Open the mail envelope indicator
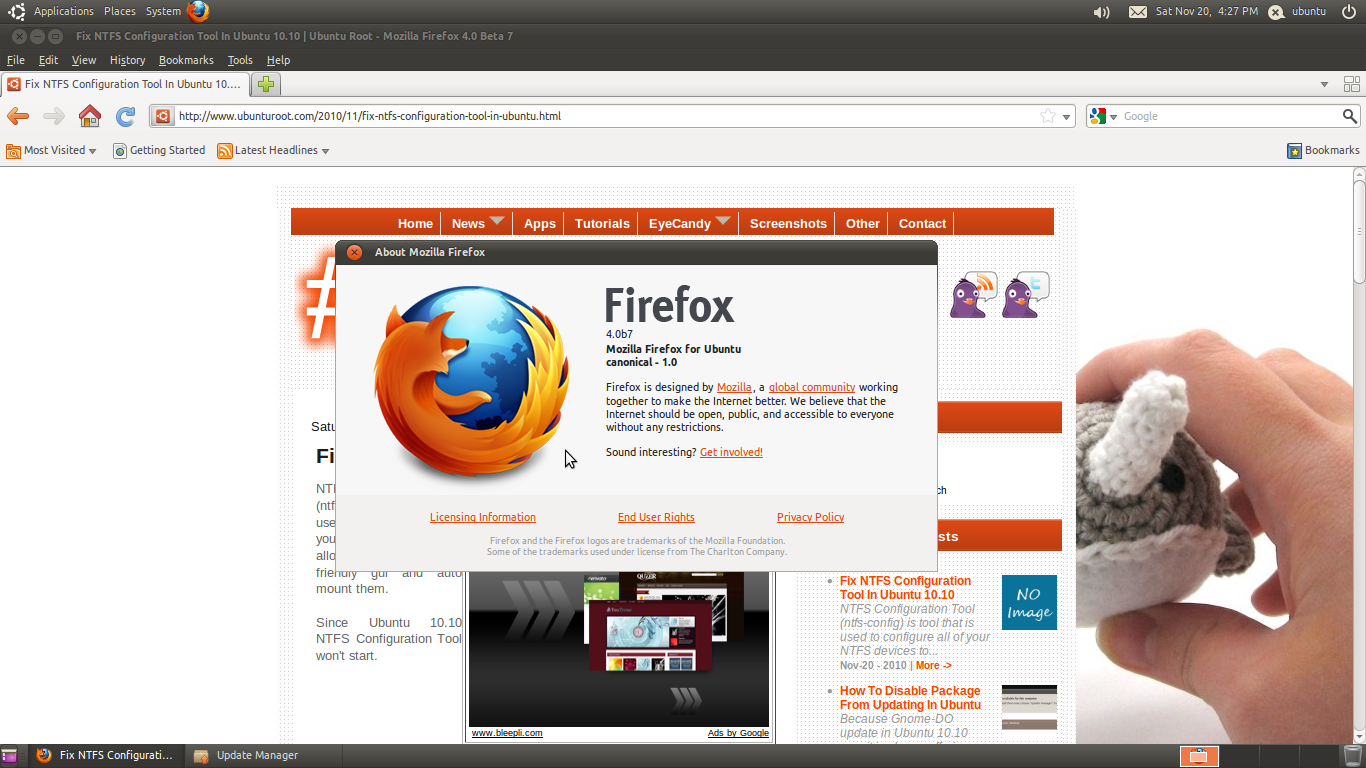 (x=1138, y=12)
